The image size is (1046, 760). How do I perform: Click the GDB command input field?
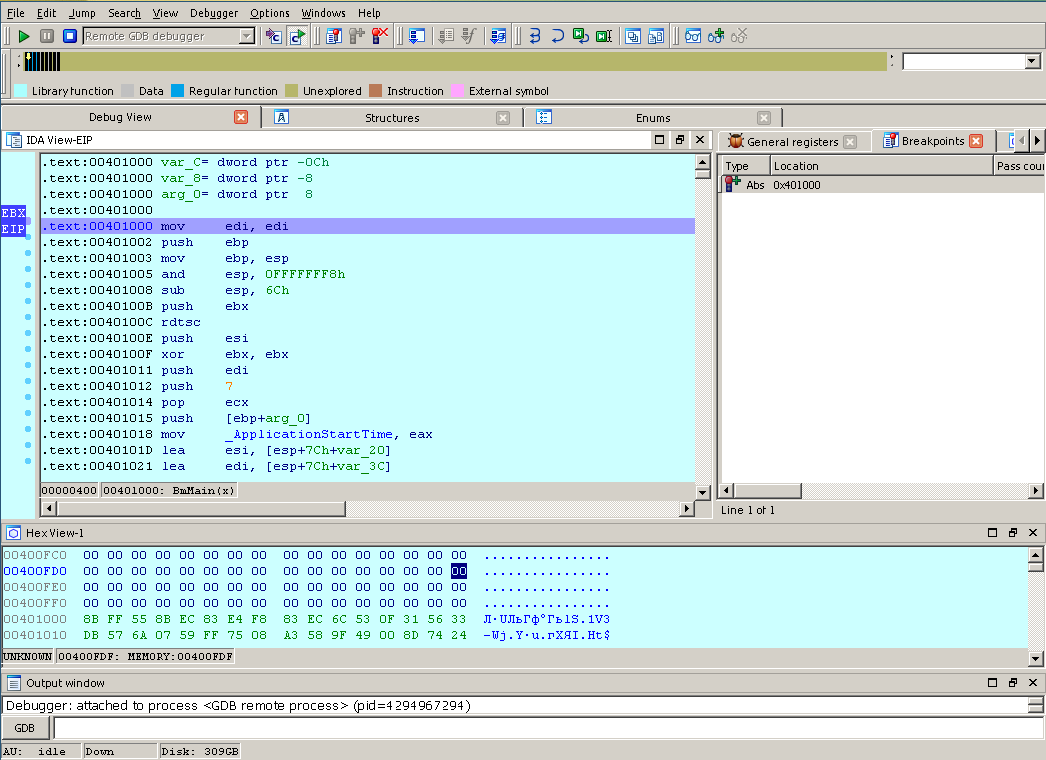click(540, 728)
